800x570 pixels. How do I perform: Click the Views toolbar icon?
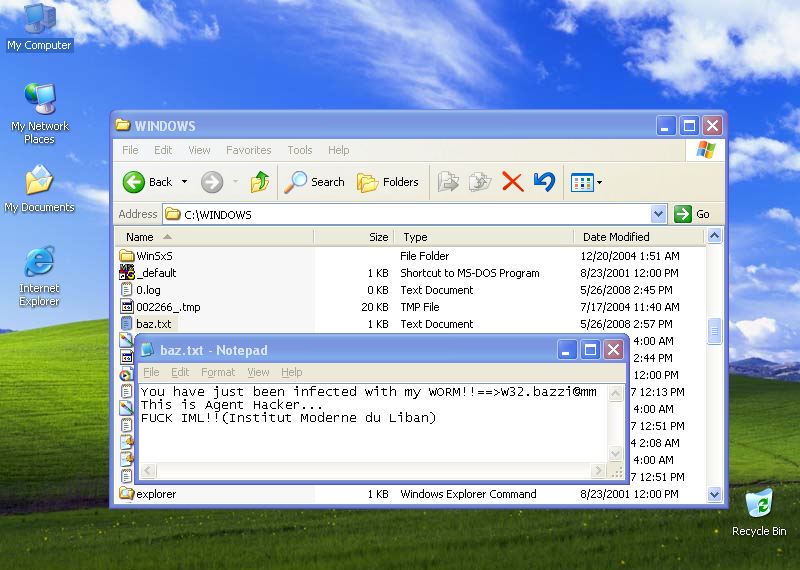582,182
